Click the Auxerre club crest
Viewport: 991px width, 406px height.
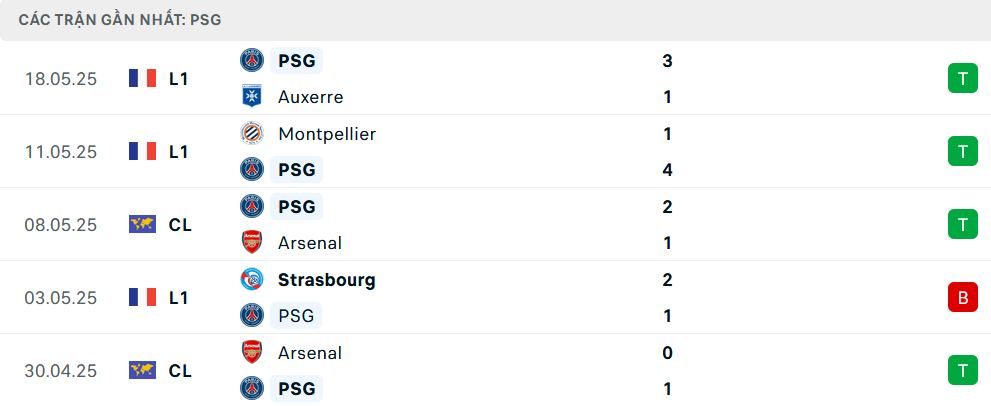click(x=252, y=97)
